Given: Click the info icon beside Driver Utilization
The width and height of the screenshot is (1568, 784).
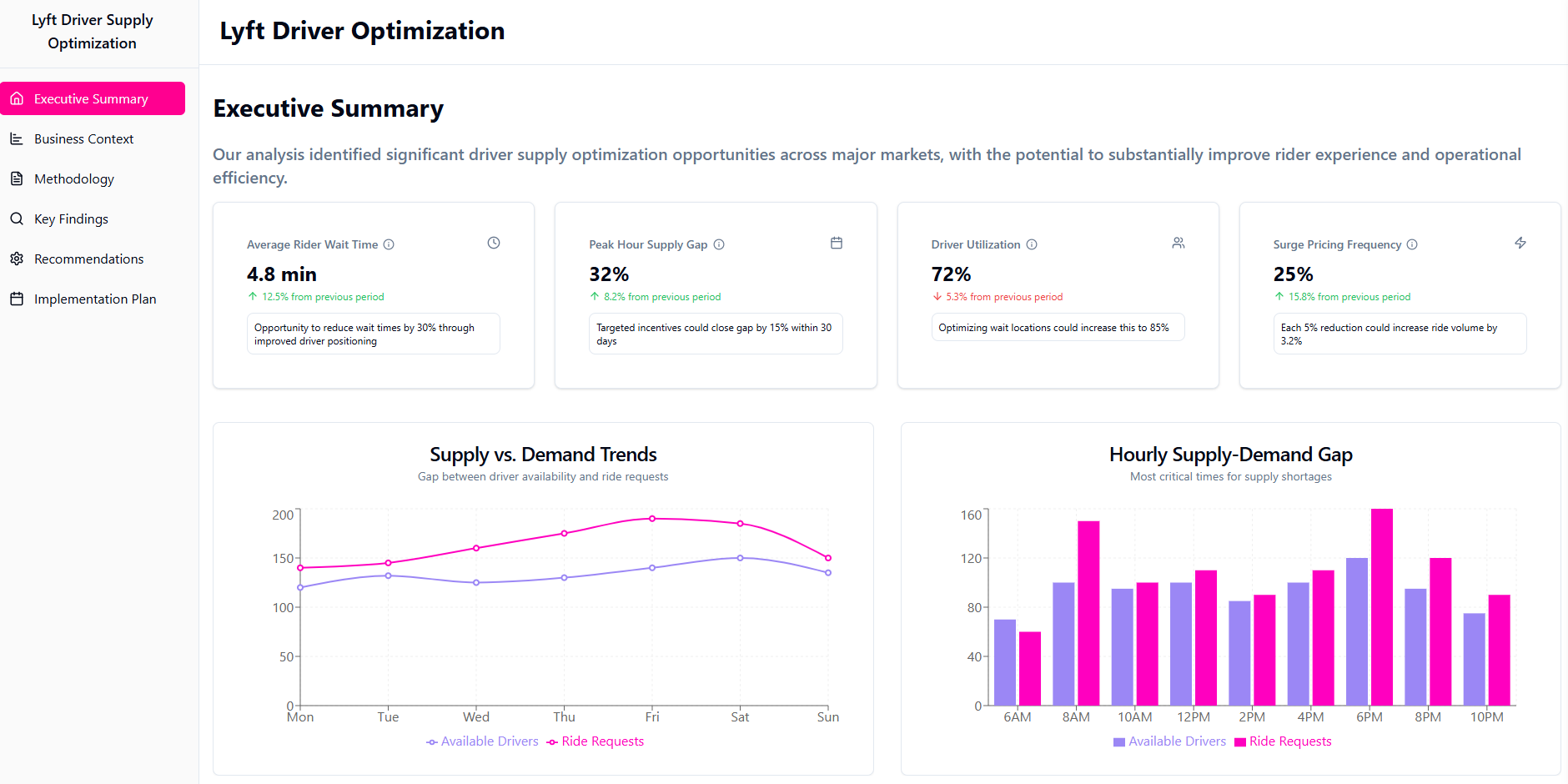Looking at the screenshot, I should (x=1032, y=244).
